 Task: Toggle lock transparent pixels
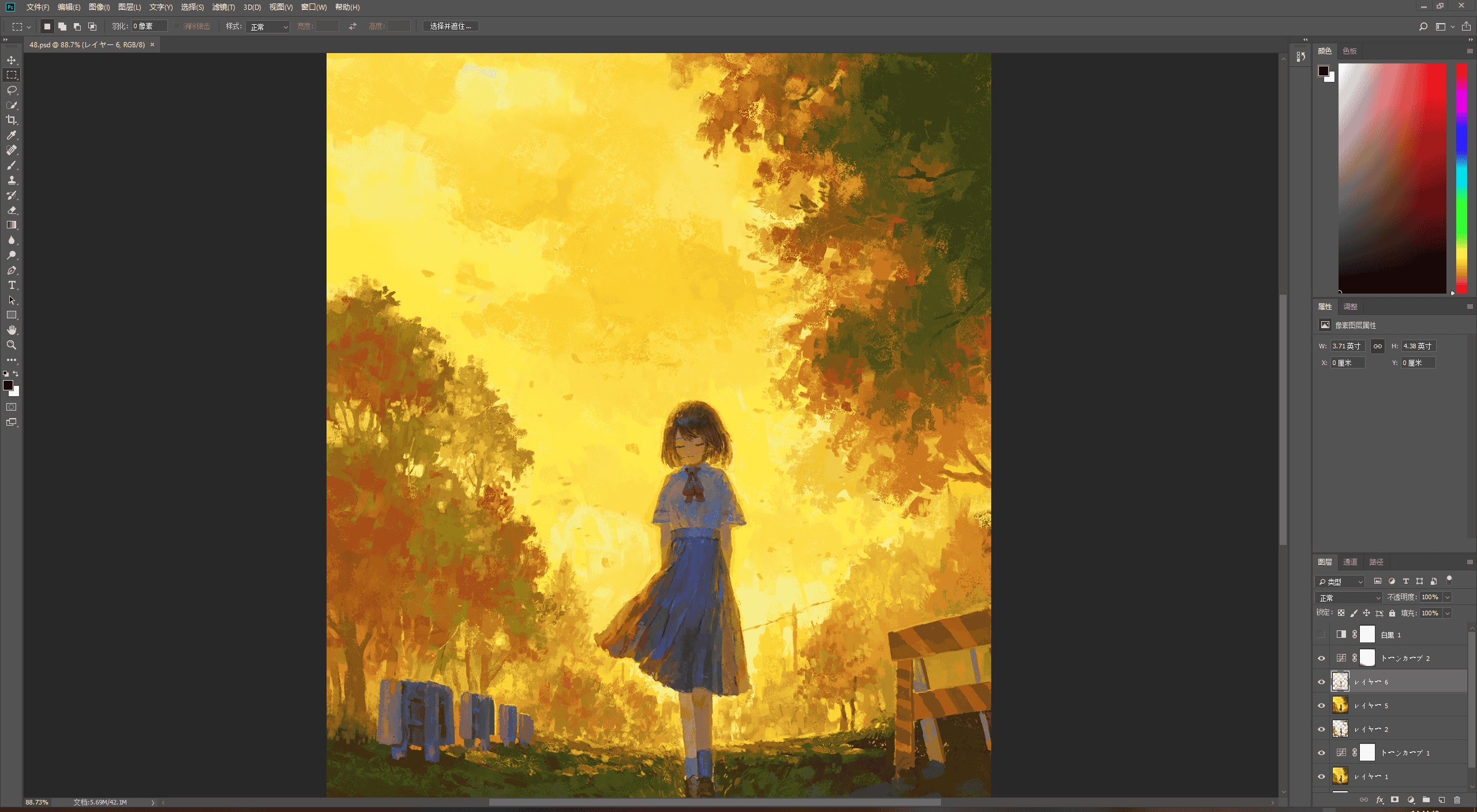click(1341, 613)
